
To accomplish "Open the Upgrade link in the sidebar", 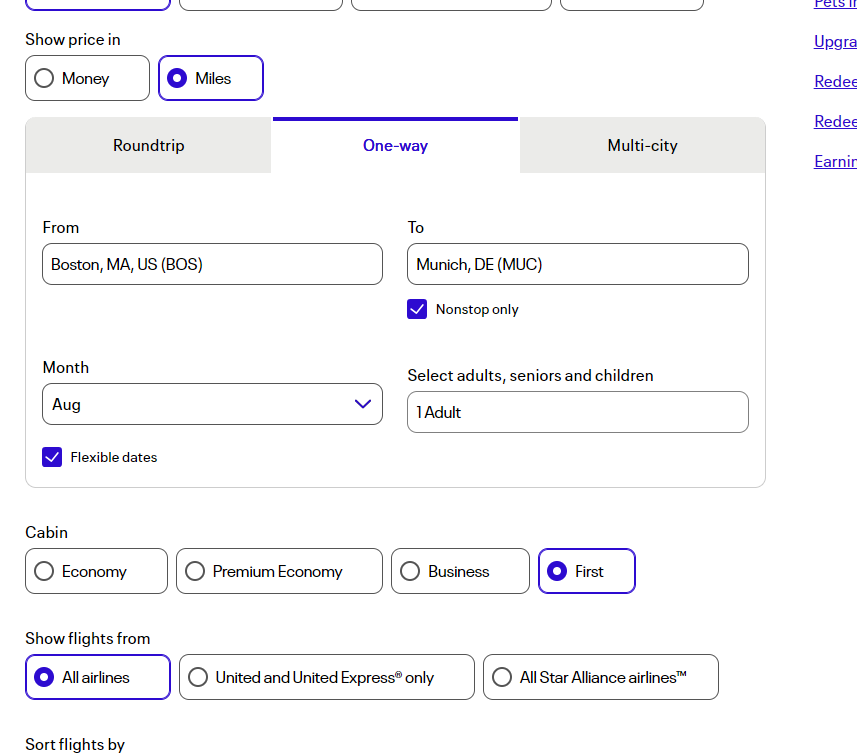I will pos(835,42).
